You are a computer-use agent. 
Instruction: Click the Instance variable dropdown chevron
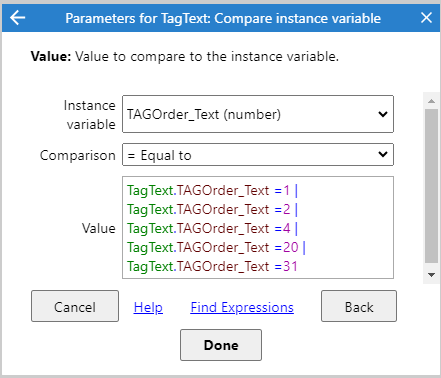pyautogui.click(x=383, y=114)
